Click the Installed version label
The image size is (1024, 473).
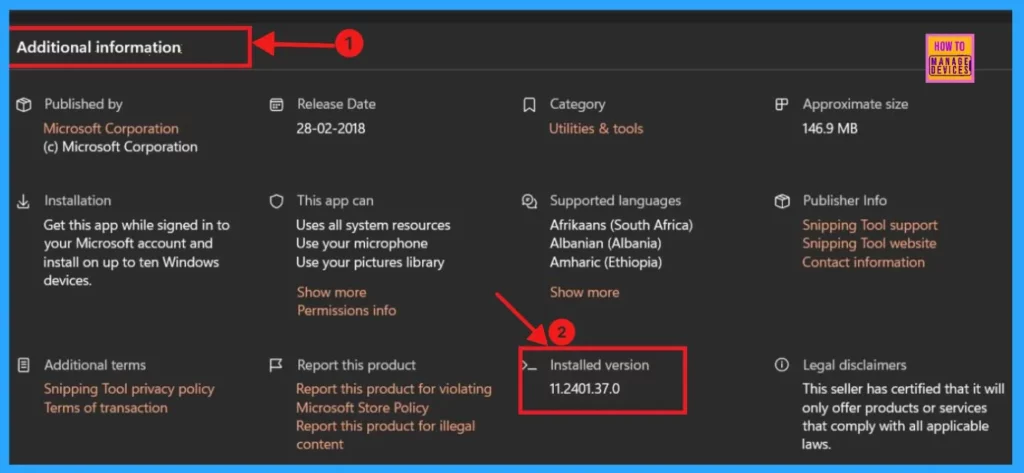pos(600,365)
